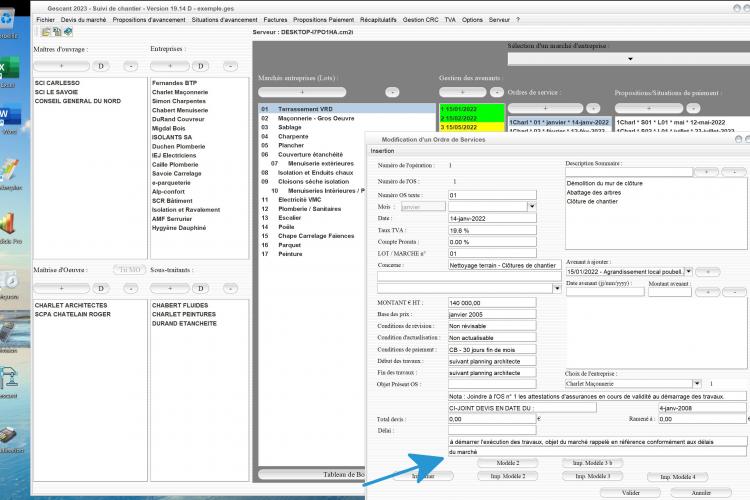750x500 pixels.
Task: Click the Imp. Modèle 4 button
Action: tap(677, 477)
